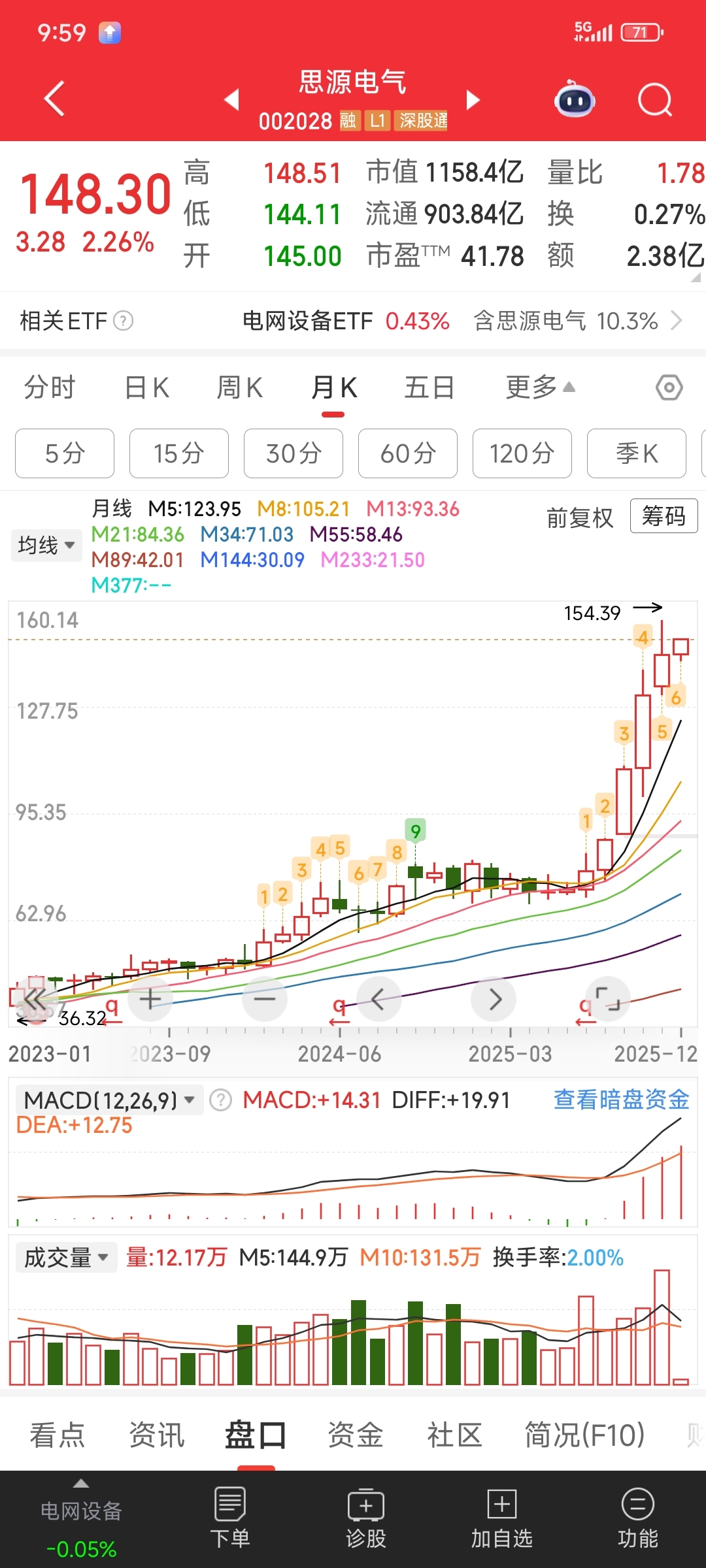This screenshot has height=1568, width=706.
Task: Open 诊股 diagnosis icon
Action: click(366, 1518)
